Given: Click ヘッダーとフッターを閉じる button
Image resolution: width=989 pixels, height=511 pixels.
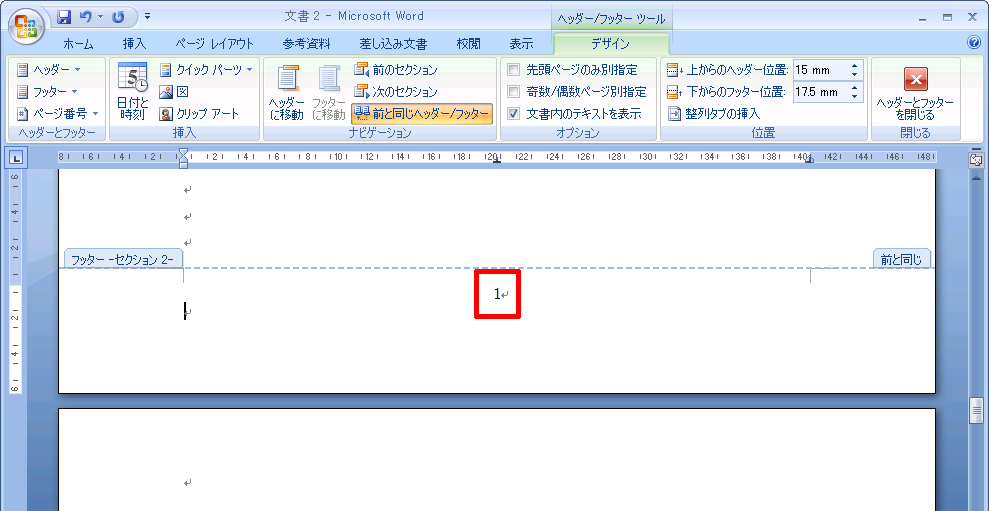Looking at the screenshot, I should point(915,93).
